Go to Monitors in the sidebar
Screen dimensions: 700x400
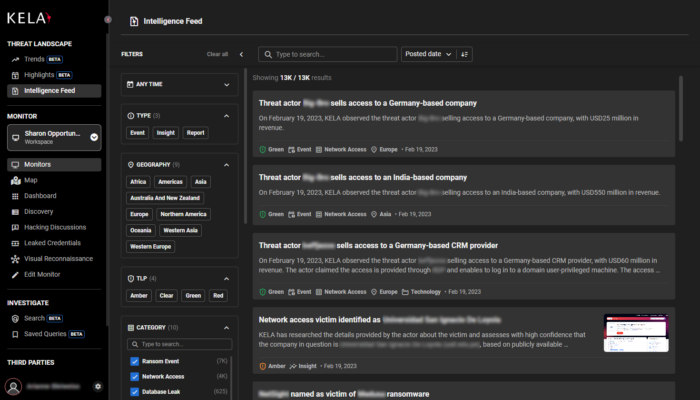click(x=54, y=164)
